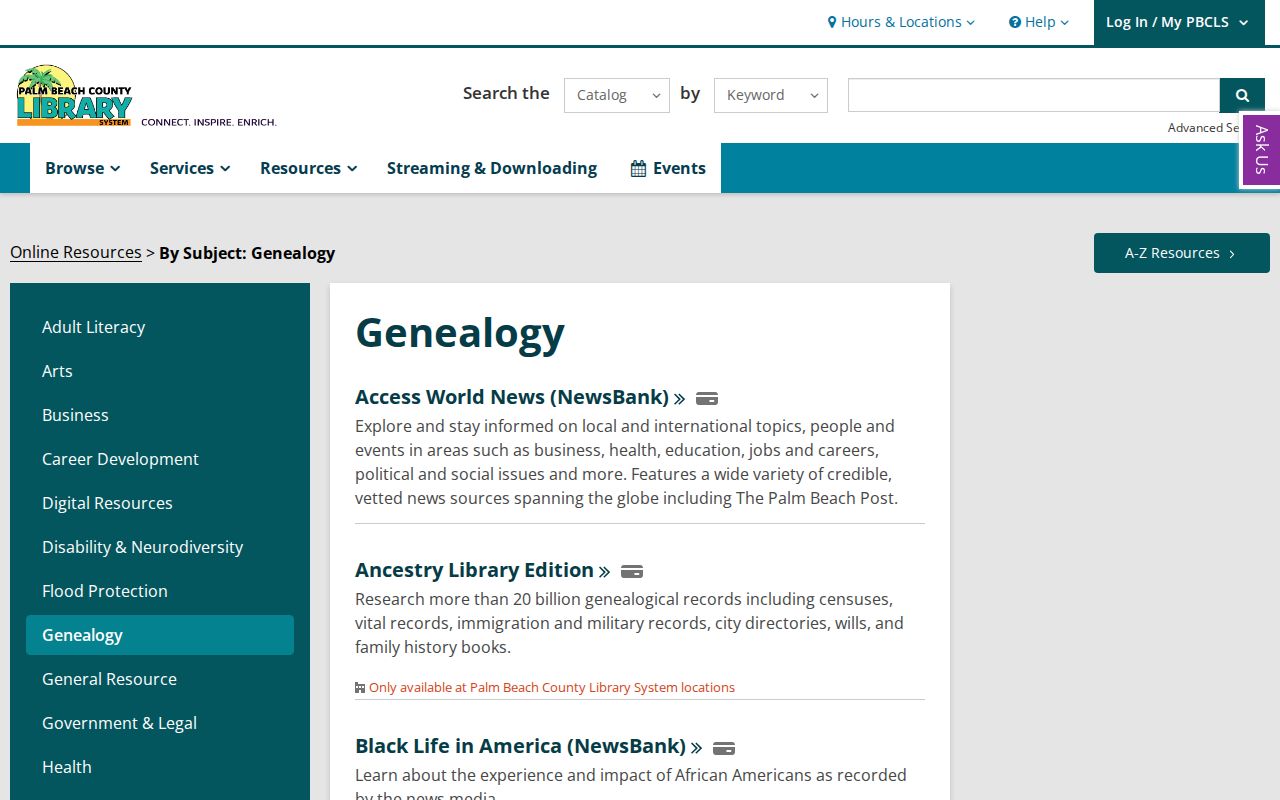Select Disability & Neurodiversity in the sidebar
Viewport: 1280px width, 800px height.
[160, 547]
